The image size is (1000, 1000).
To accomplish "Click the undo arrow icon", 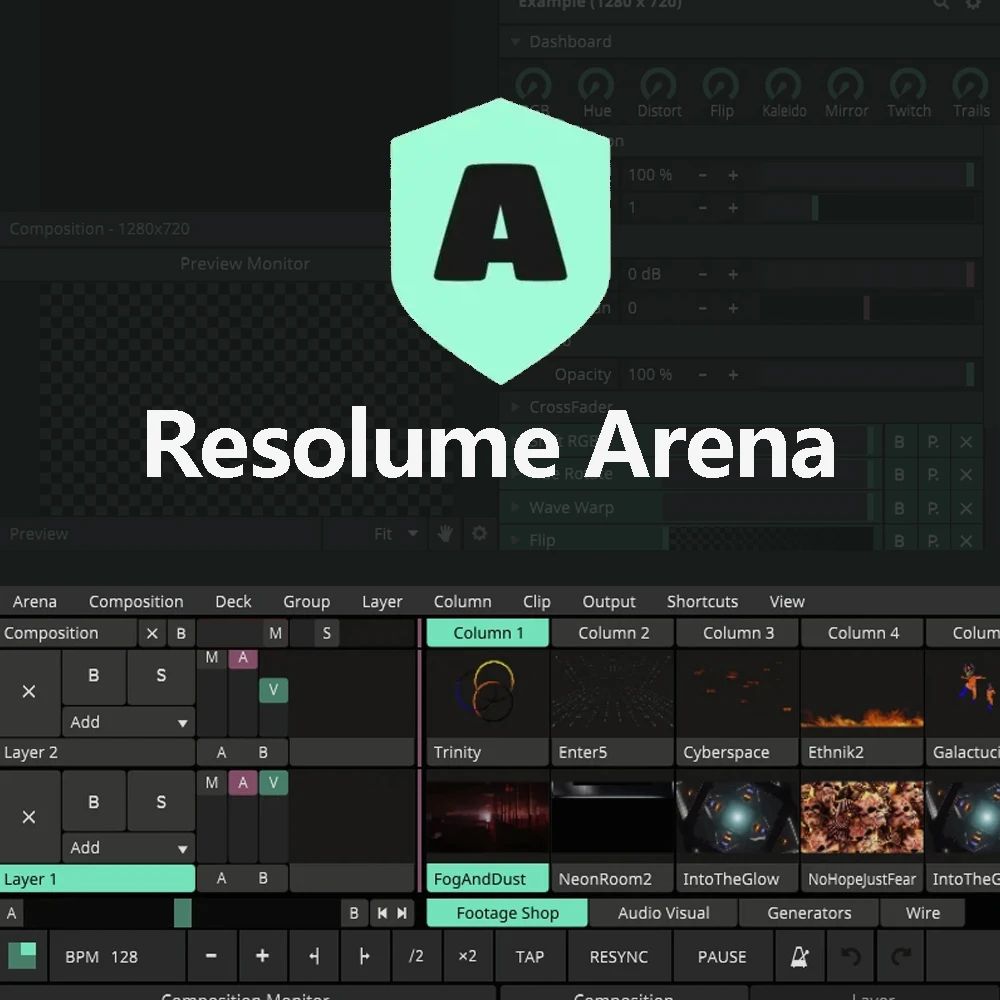I will (x=850, y=956).
